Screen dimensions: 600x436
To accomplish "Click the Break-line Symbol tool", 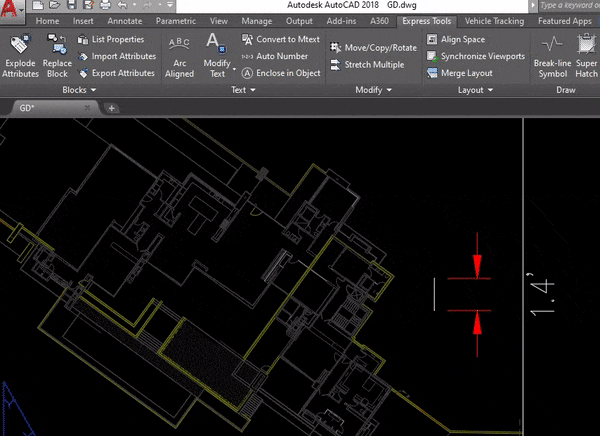I will pyautogui.click(x=553, y=56).
